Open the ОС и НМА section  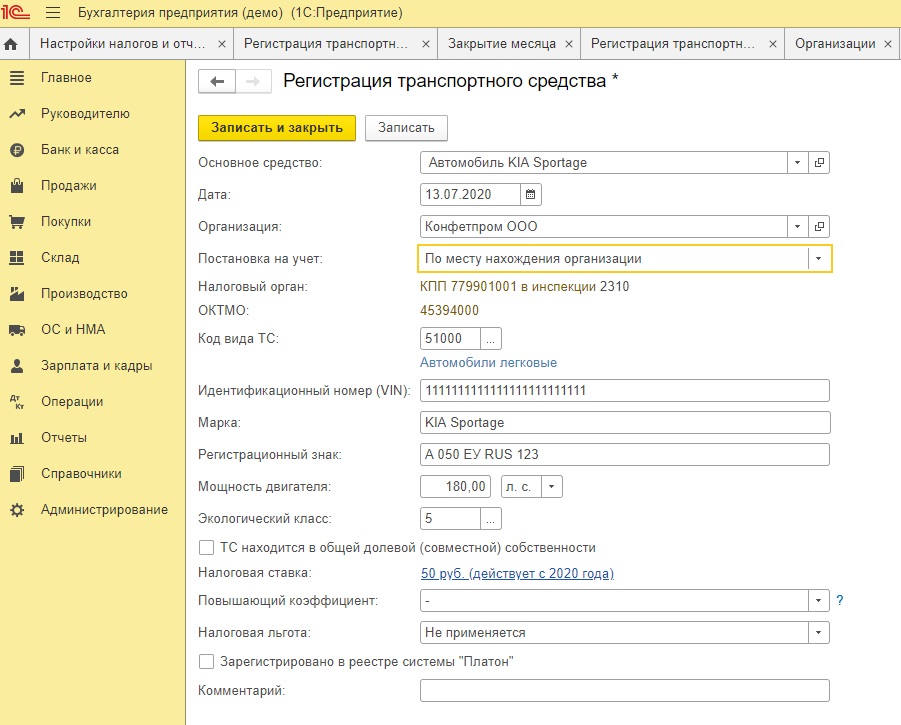(73, 330)
